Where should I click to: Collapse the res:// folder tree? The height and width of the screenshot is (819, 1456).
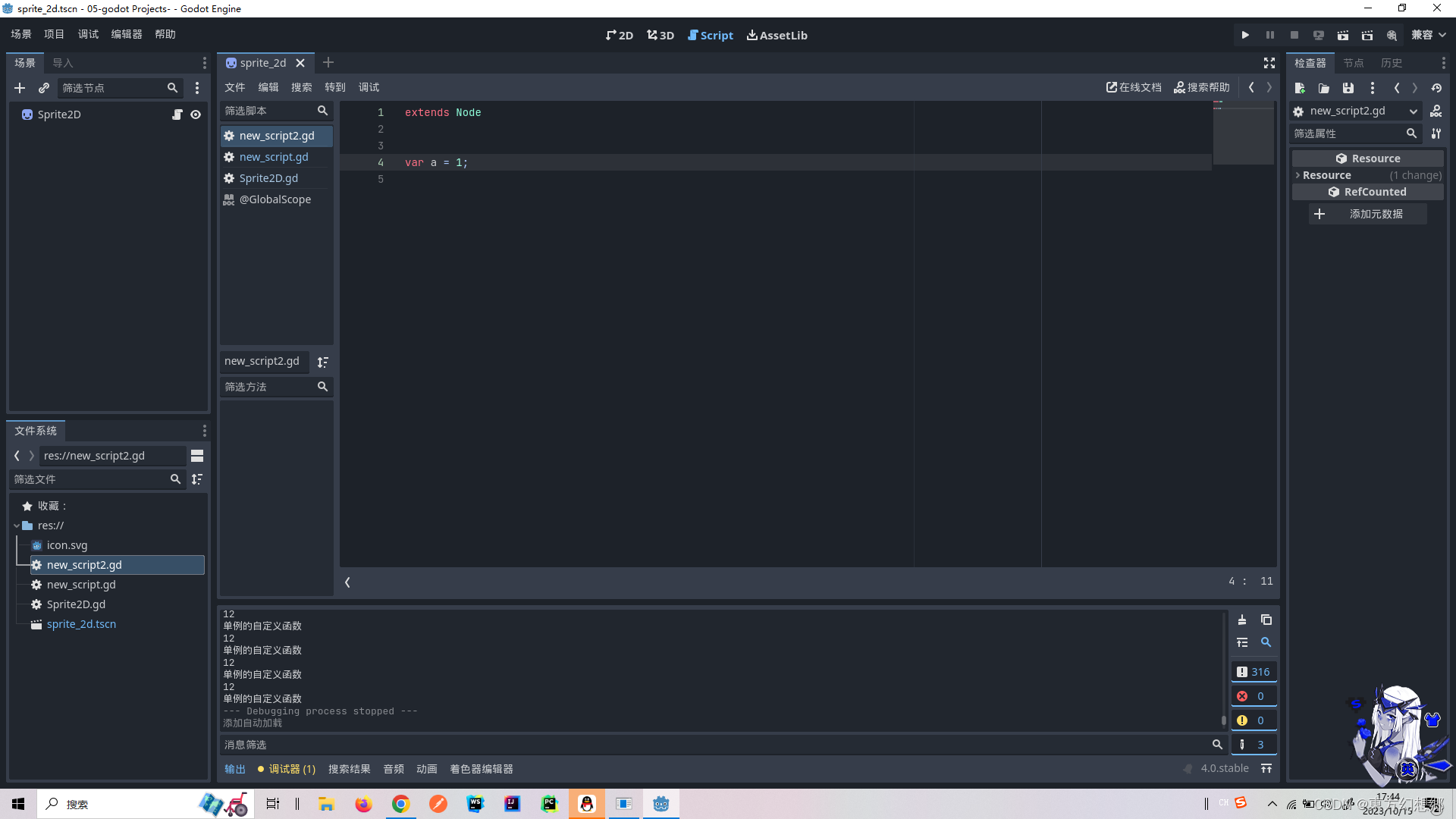(x=17, y=526)
